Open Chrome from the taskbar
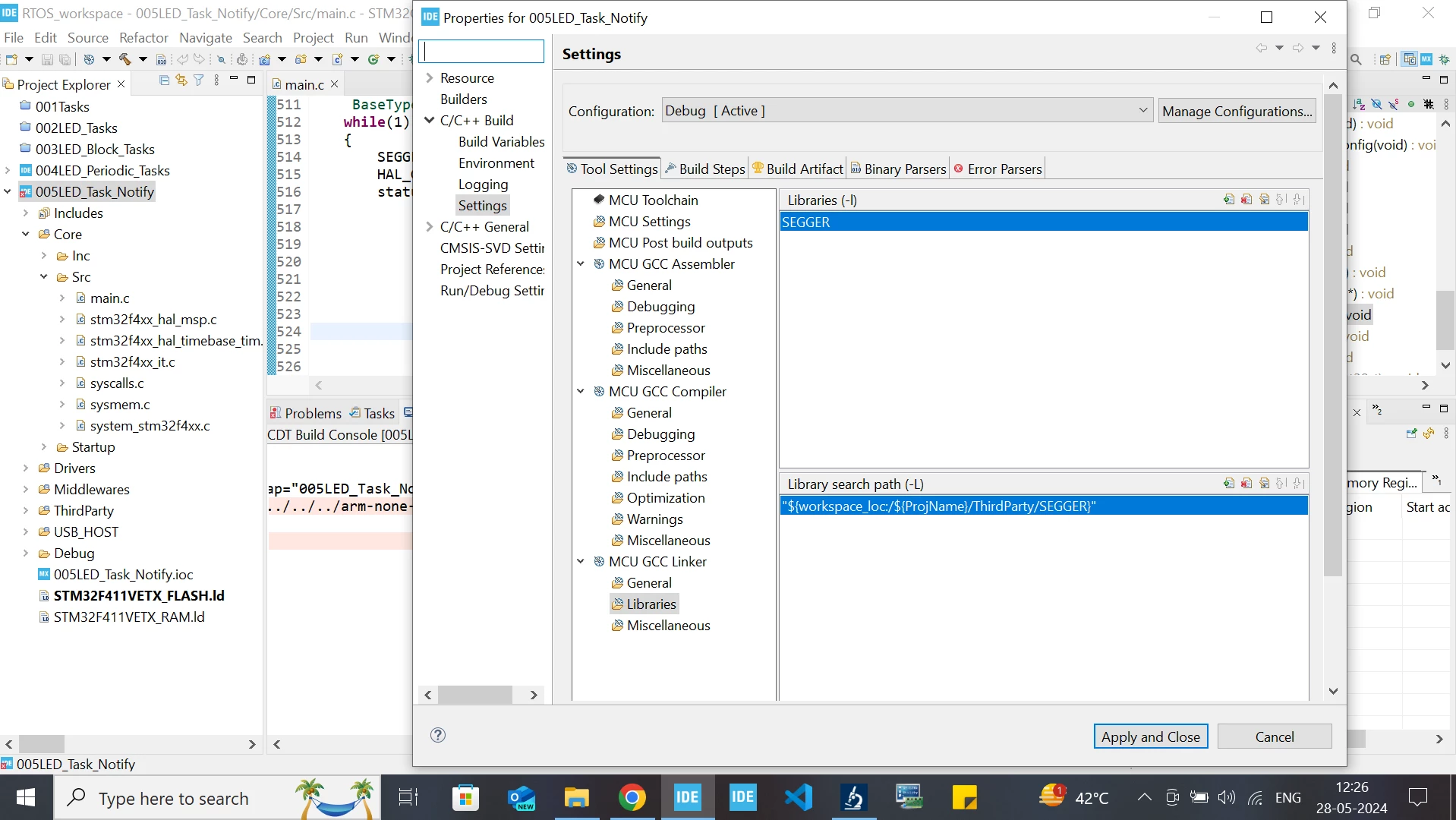The image size is (1456, 820). click(632, 797)
